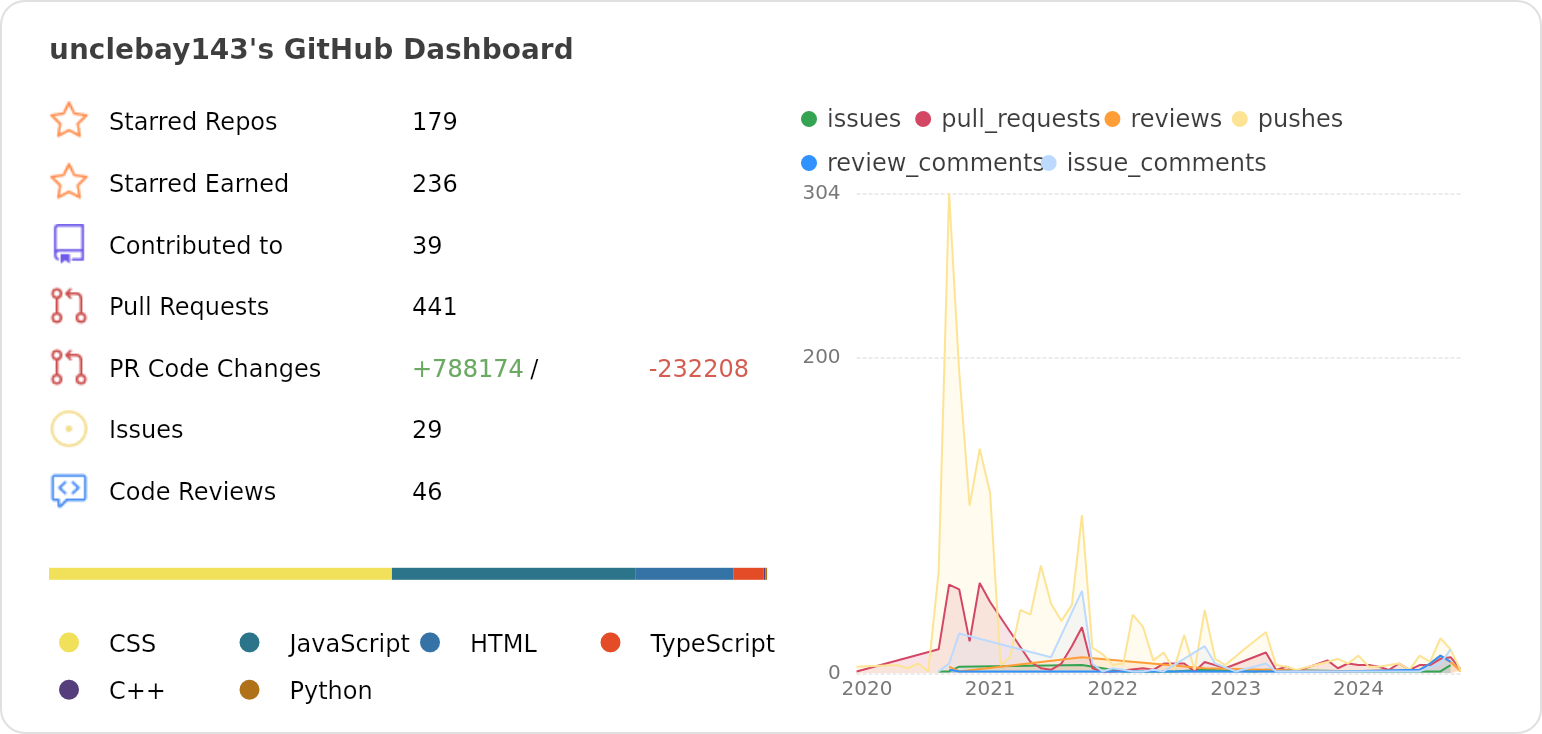Click the Pull Requests value 441
The height and width of the screenshot is (734, 1542).
click(435, 307)
